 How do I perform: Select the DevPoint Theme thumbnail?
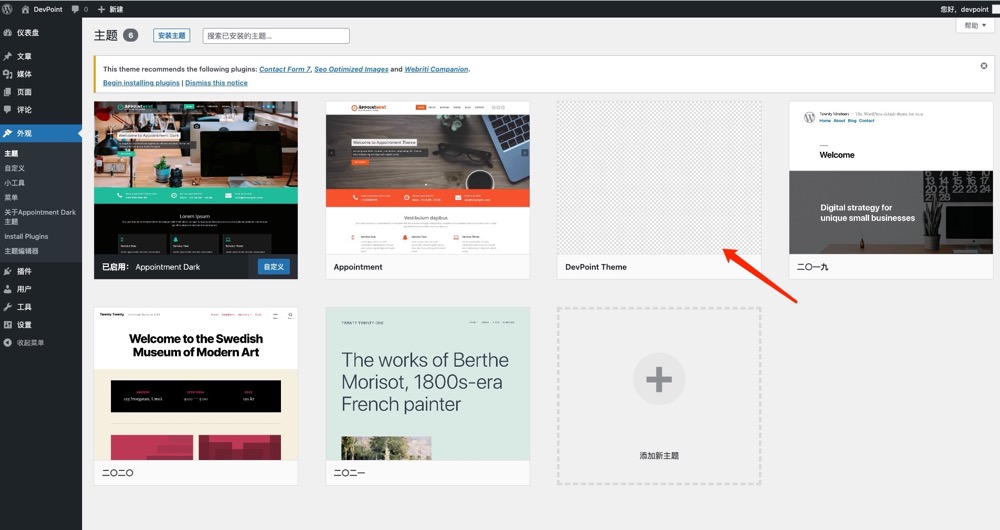tap(659, 178)
